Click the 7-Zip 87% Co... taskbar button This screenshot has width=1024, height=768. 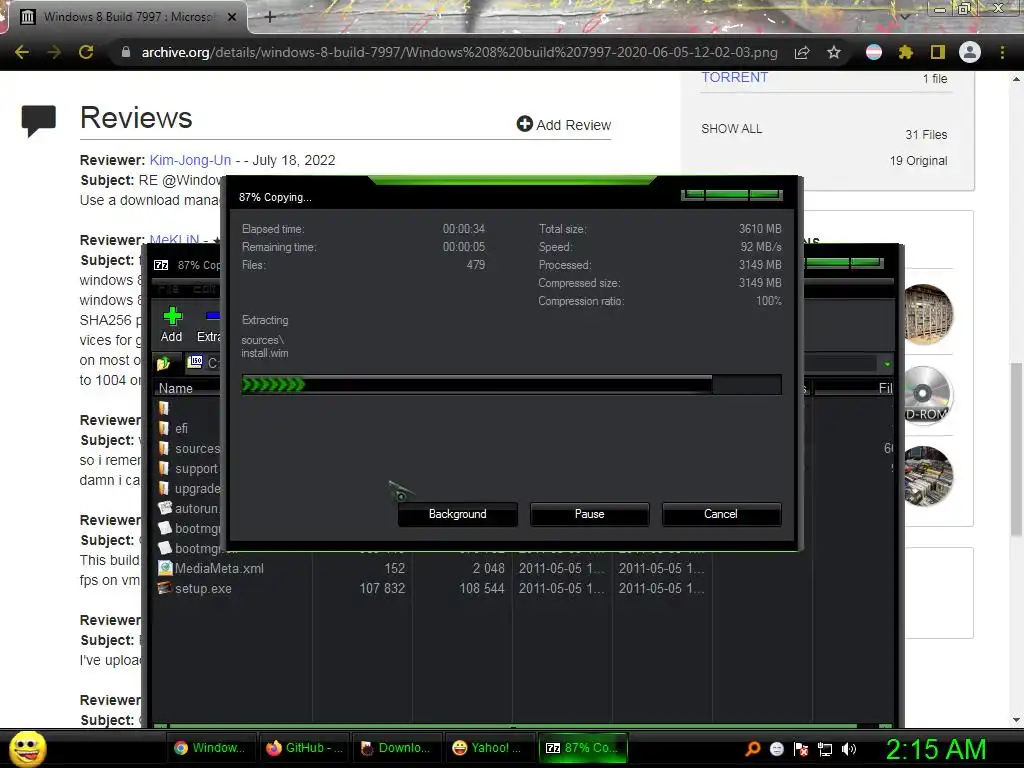pyautogui.click(x=583, y=748)
